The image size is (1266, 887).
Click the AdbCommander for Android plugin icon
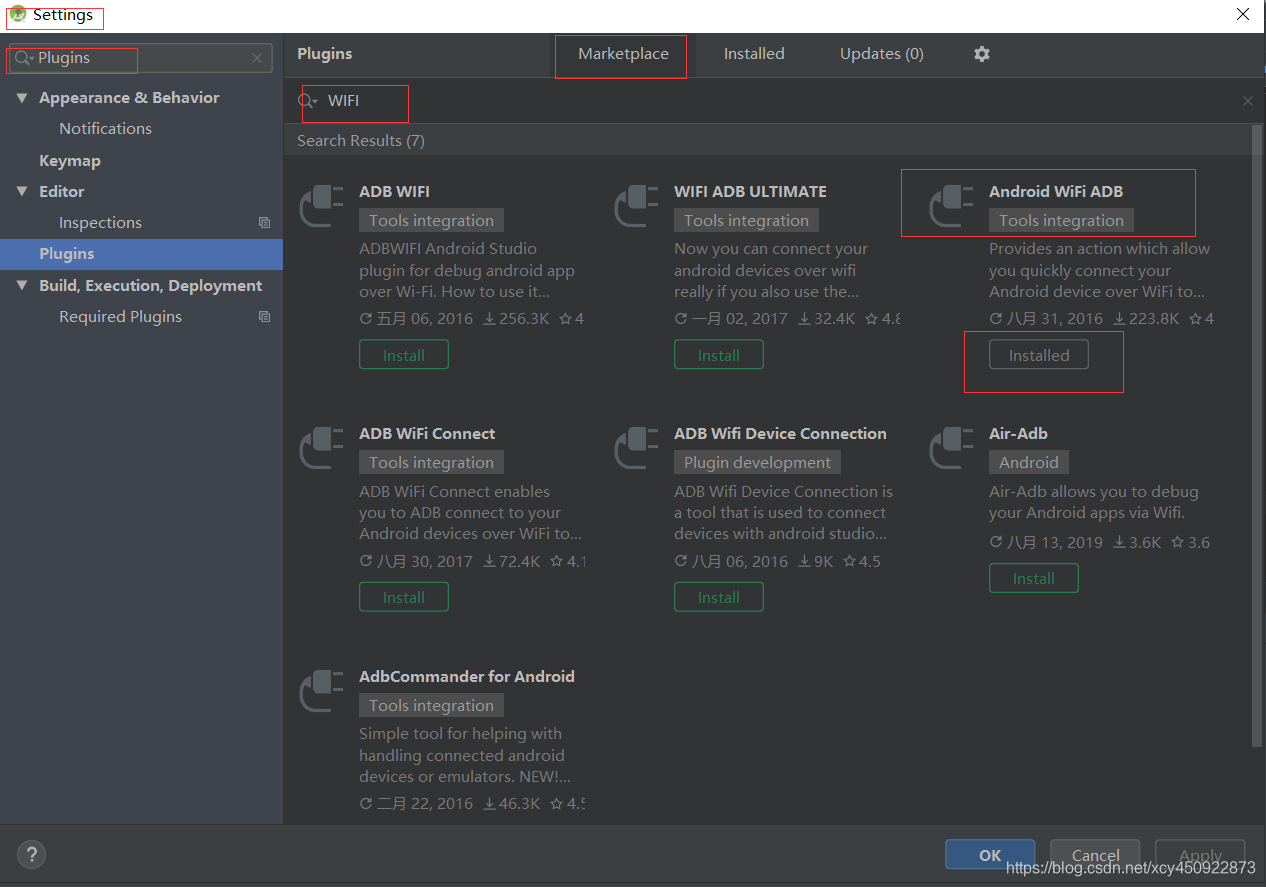click(322, 692)
